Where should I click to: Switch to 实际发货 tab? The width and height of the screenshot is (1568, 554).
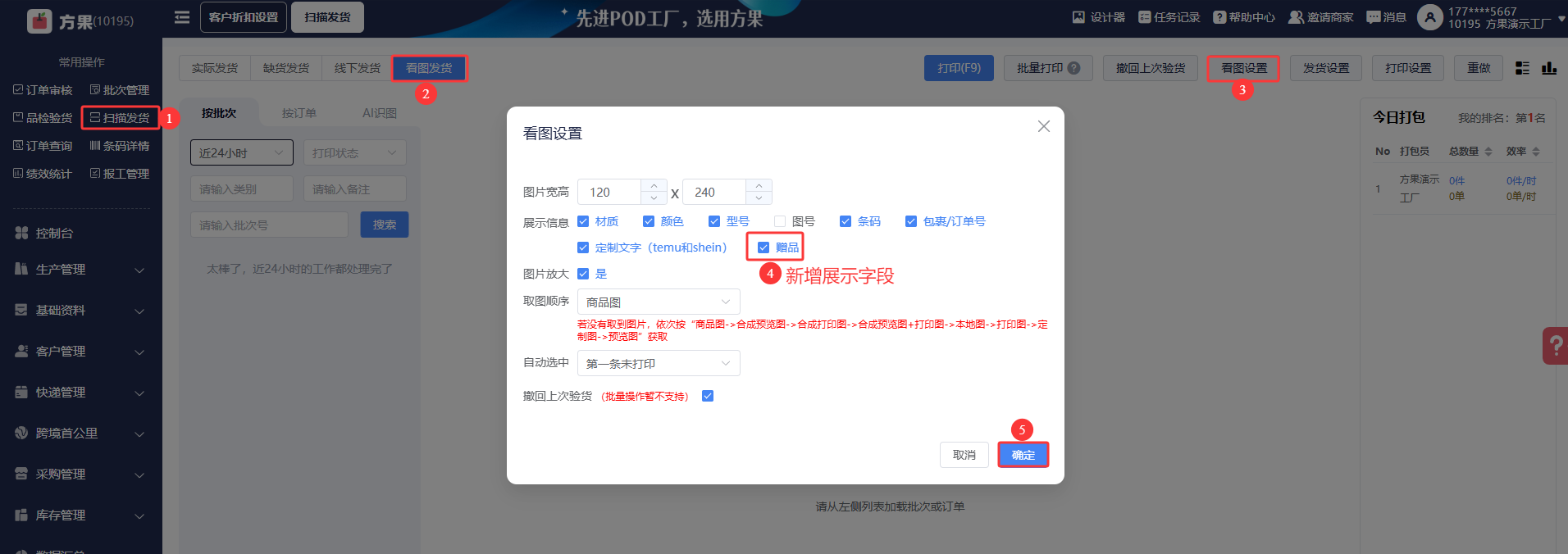click(x=215, y=68)
